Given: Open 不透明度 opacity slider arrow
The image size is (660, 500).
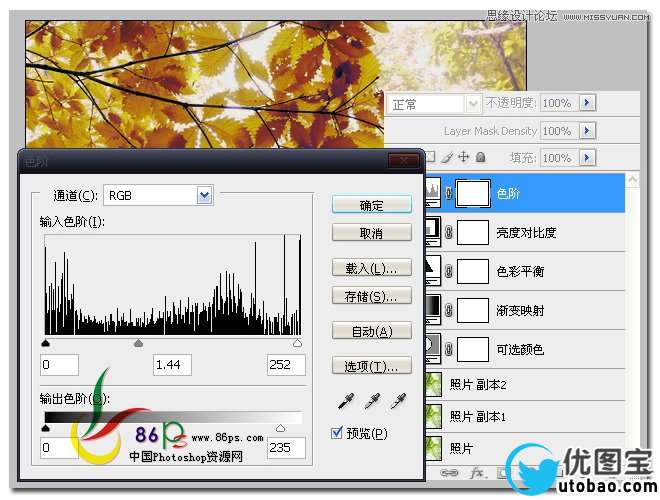Looking at the screenshot, I should 587,102.
